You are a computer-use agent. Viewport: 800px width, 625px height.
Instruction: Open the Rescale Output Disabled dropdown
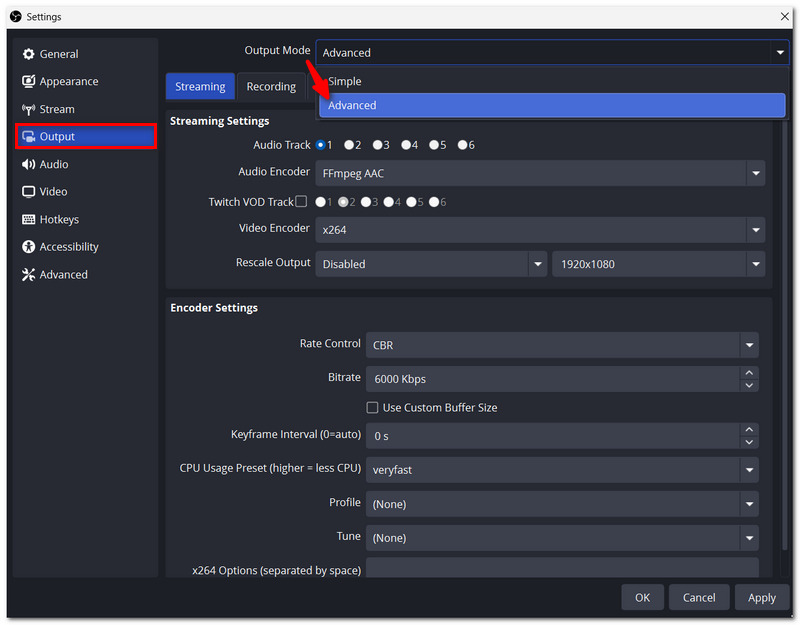tap(431, 264)
